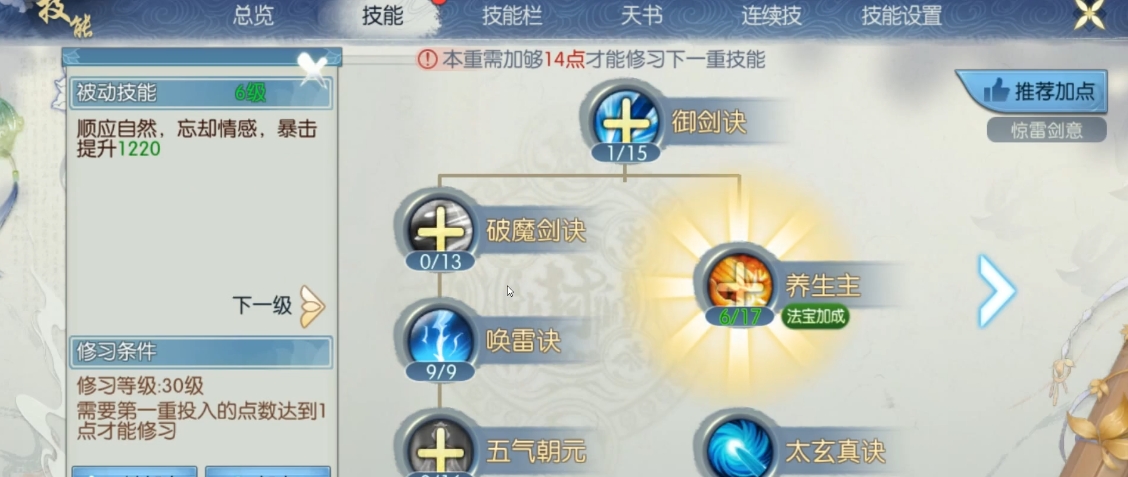Image resolution: width=1128 pixels, height=477 pixels.
Task: Click the 1/15 points counter under 御剑诀
Action: [x=624, y=153]
